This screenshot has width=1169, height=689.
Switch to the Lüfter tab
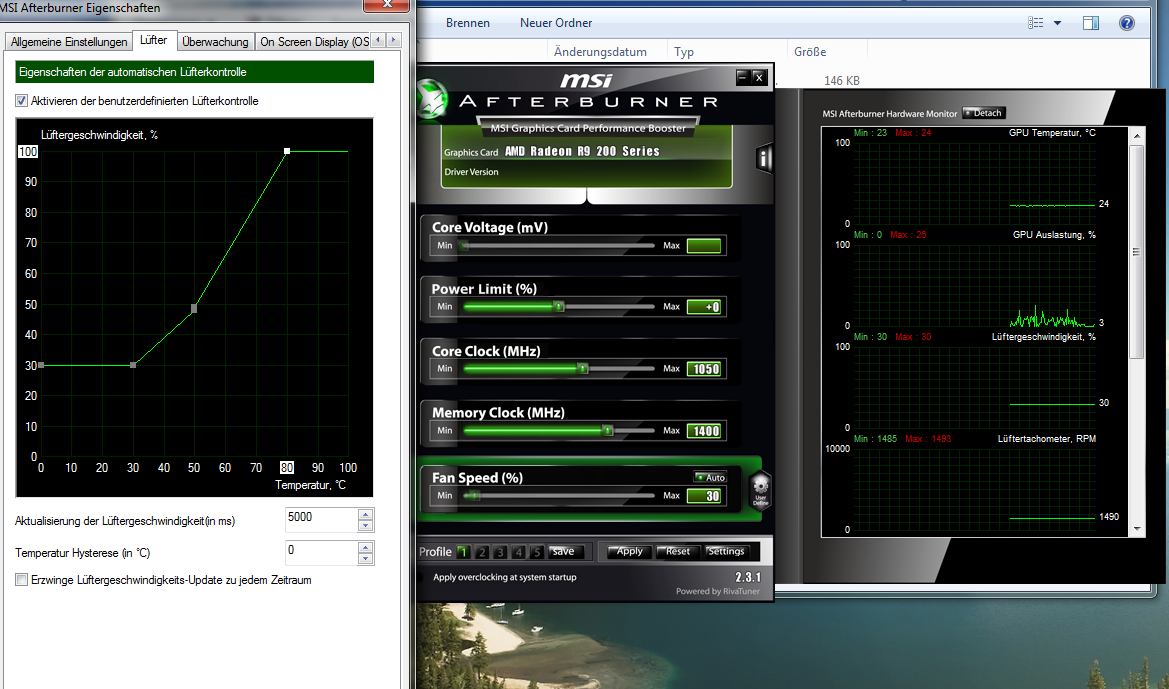tap(154, 40)
